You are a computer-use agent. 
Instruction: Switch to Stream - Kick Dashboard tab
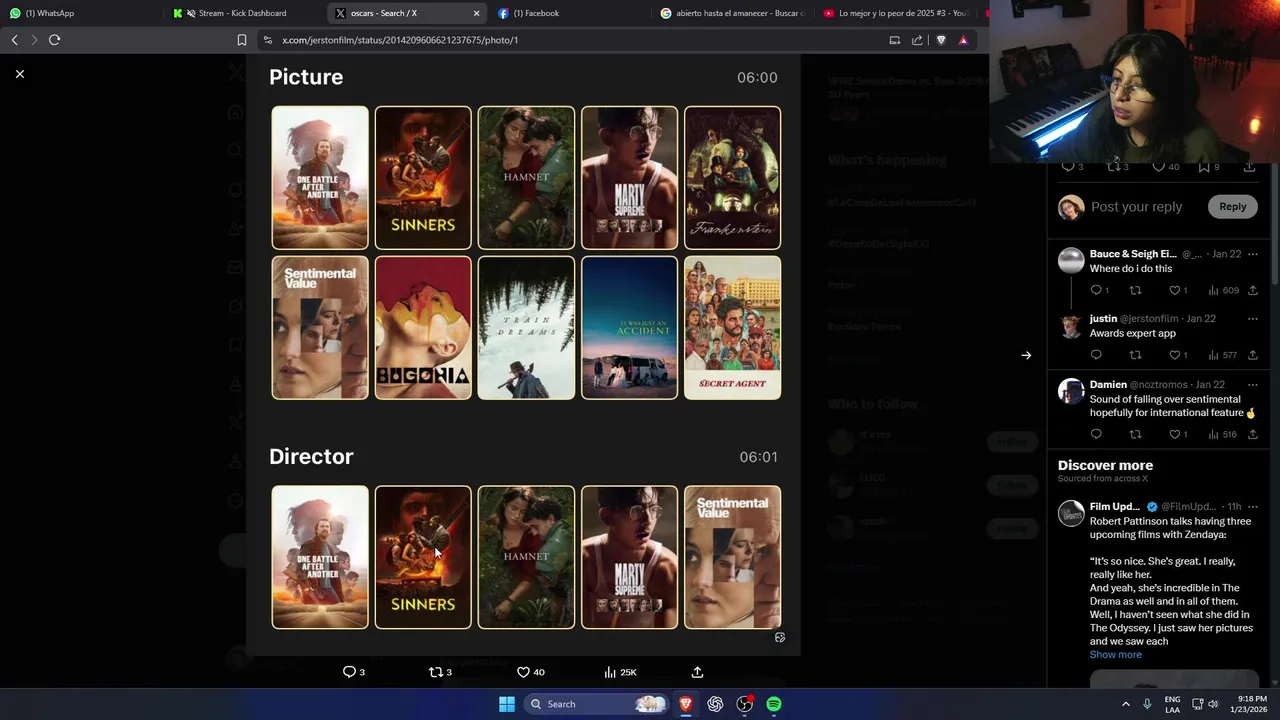243,13
